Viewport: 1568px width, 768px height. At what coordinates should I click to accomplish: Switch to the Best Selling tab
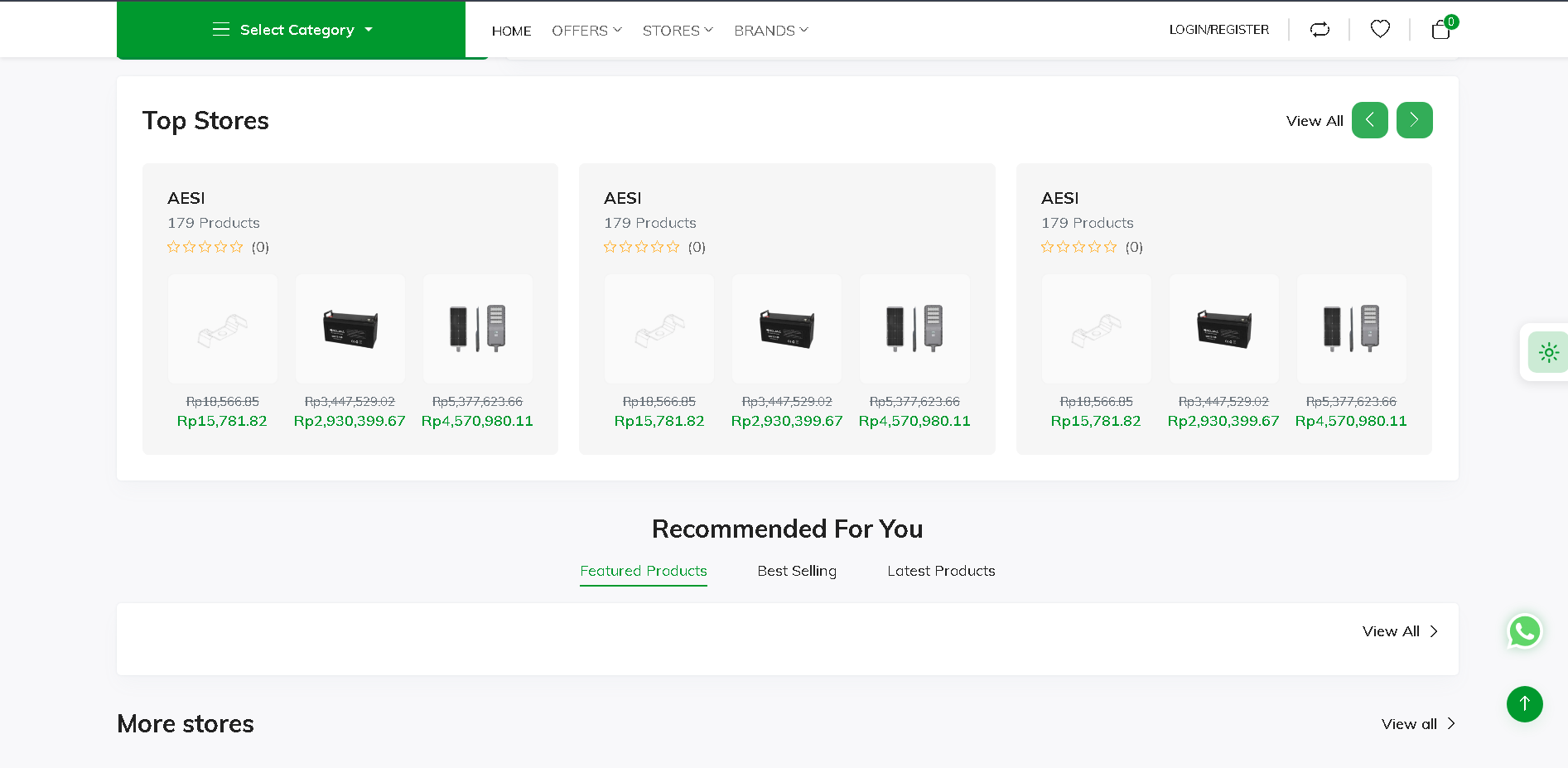797,571
